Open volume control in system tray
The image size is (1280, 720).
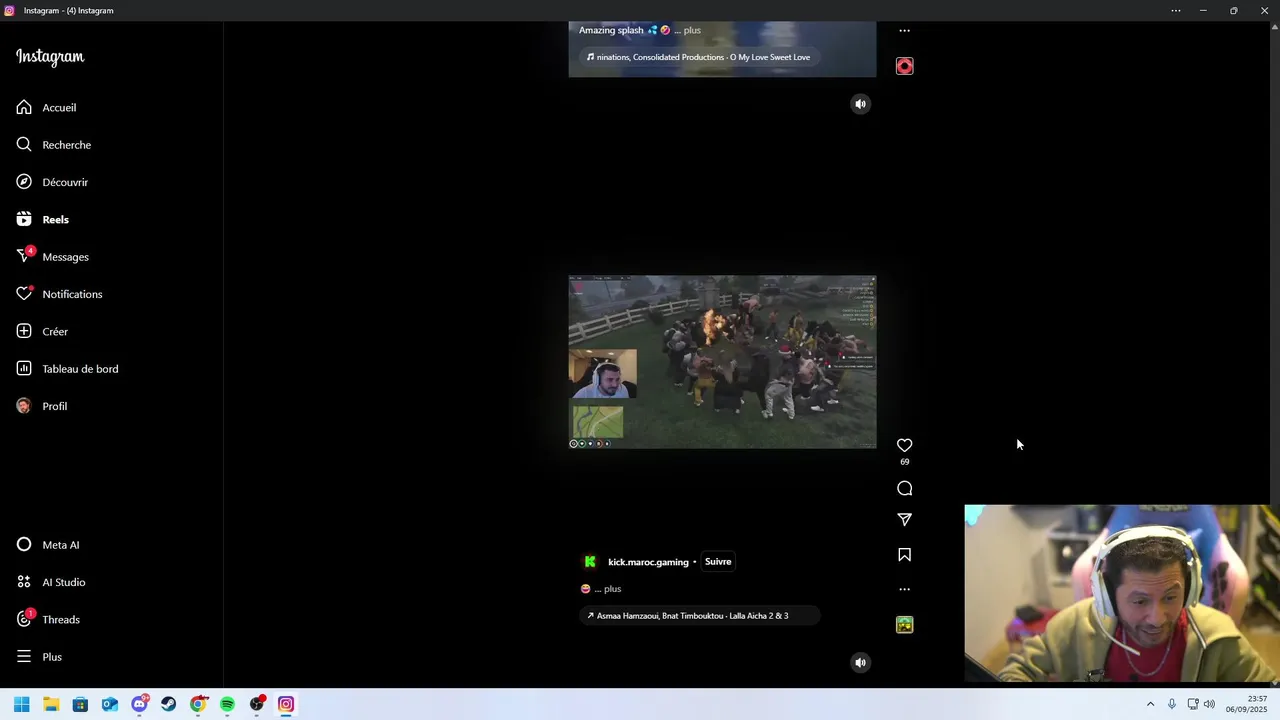[x=1209, y=704]
